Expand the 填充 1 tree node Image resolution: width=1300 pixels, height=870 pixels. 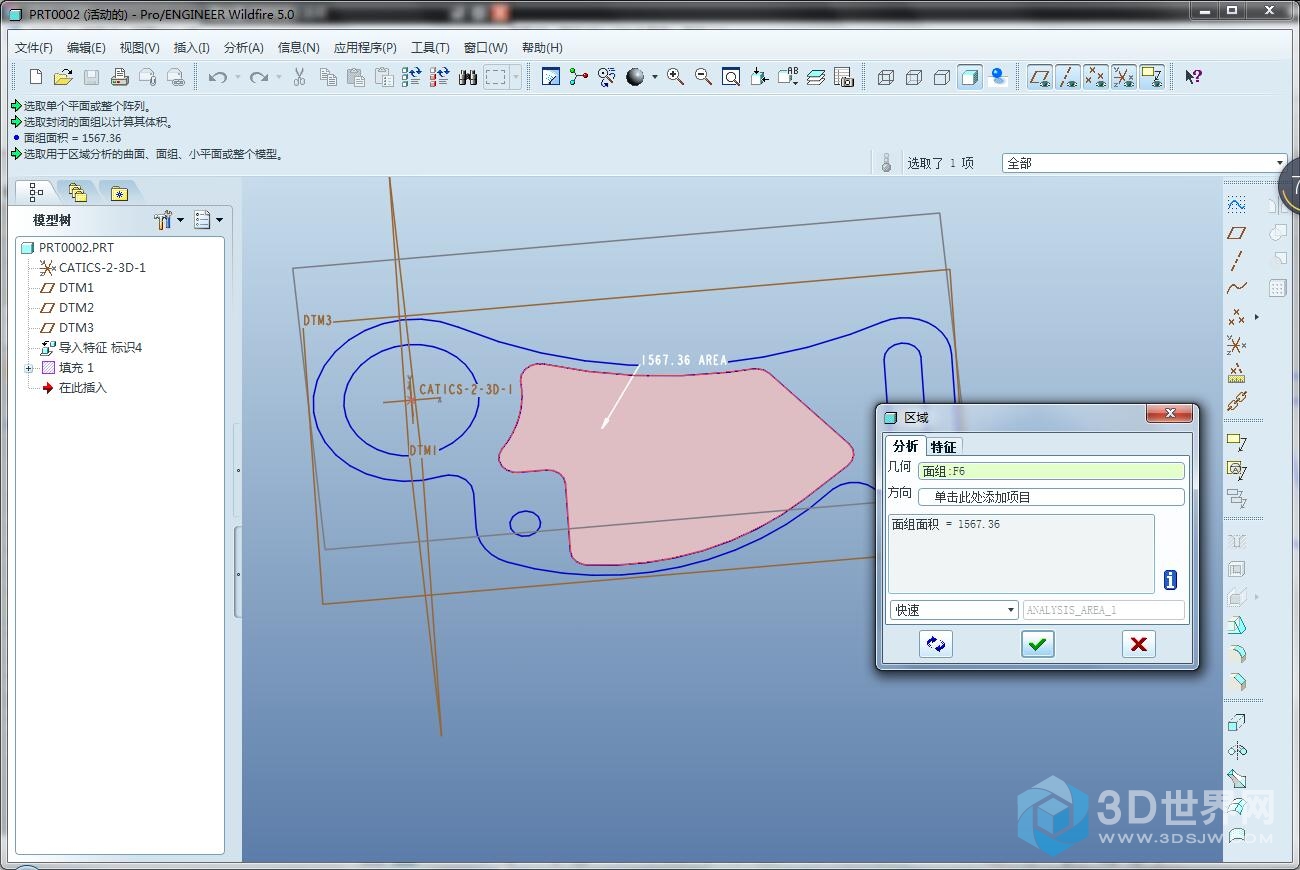[28, 368]
